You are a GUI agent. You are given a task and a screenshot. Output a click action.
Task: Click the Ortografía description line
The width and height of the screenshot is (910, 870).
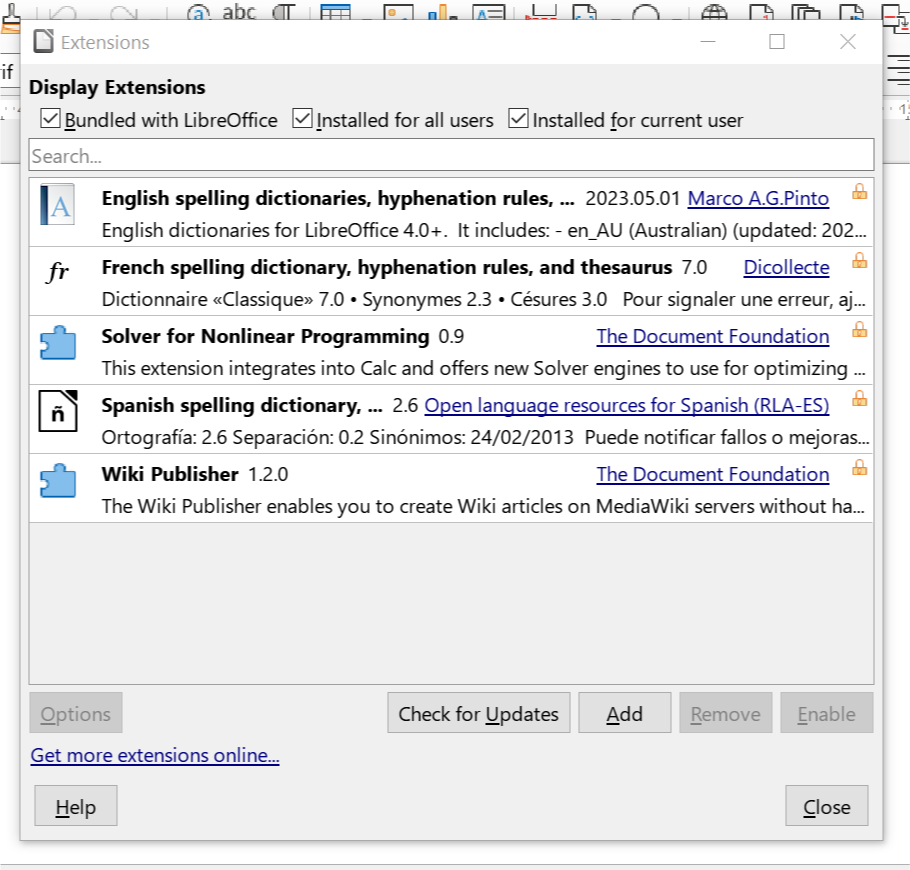[x=485, y=438]
